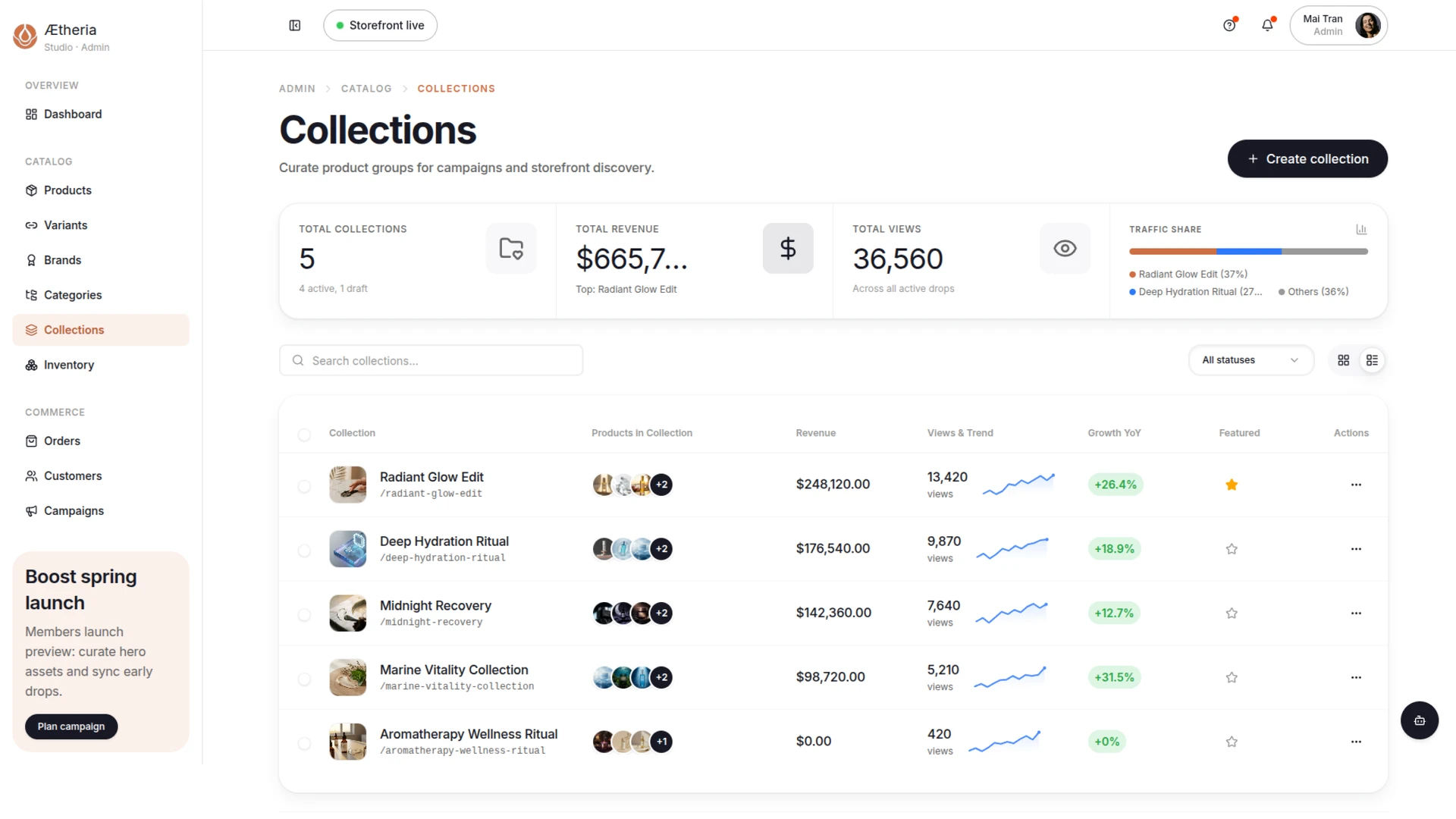Click the Plan campaign button

71,726
